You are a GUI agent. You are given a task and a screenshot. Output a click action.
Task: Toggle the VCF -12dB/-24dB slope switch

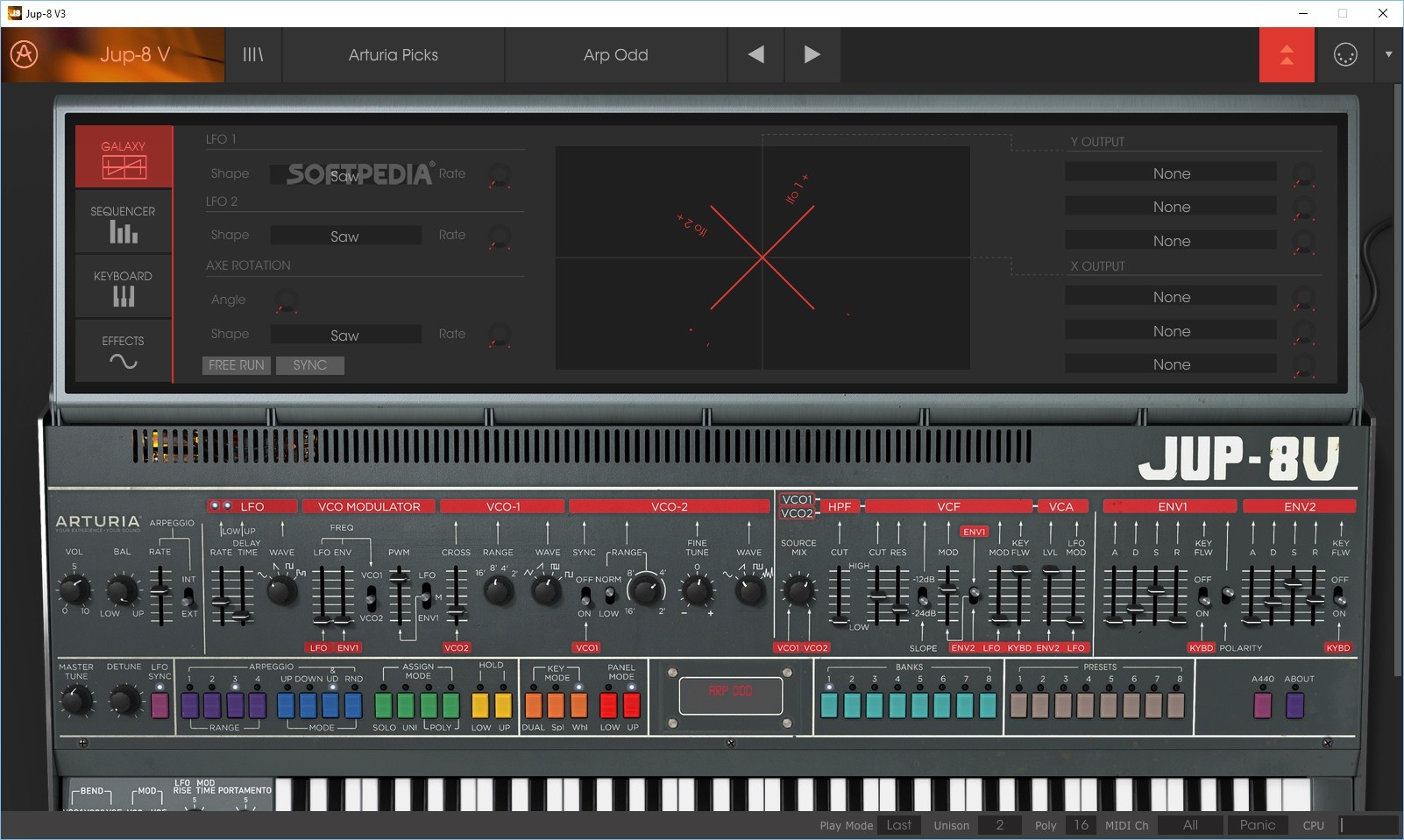click(923, 596)
